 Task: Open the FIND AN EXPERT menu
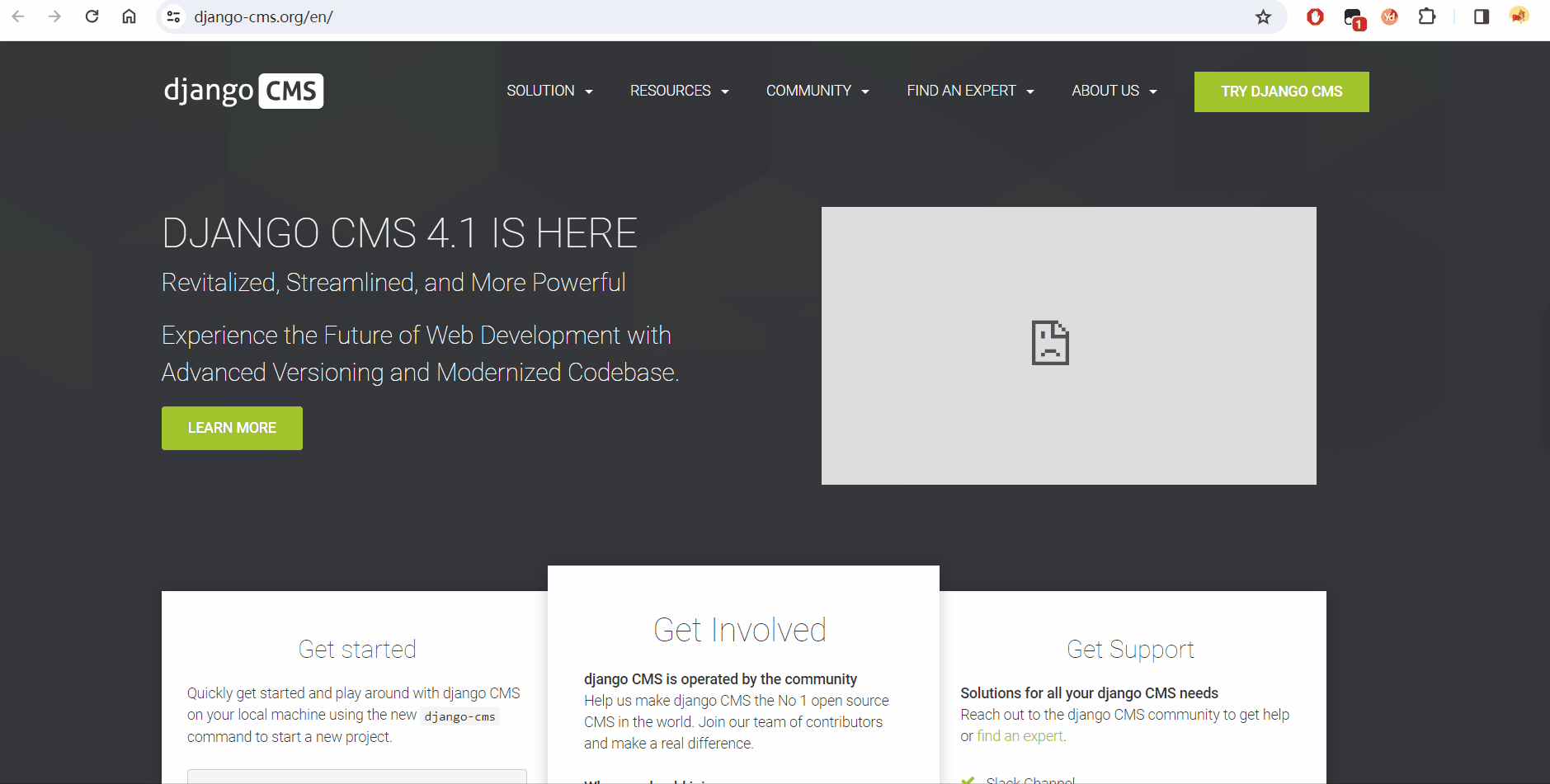971,91
